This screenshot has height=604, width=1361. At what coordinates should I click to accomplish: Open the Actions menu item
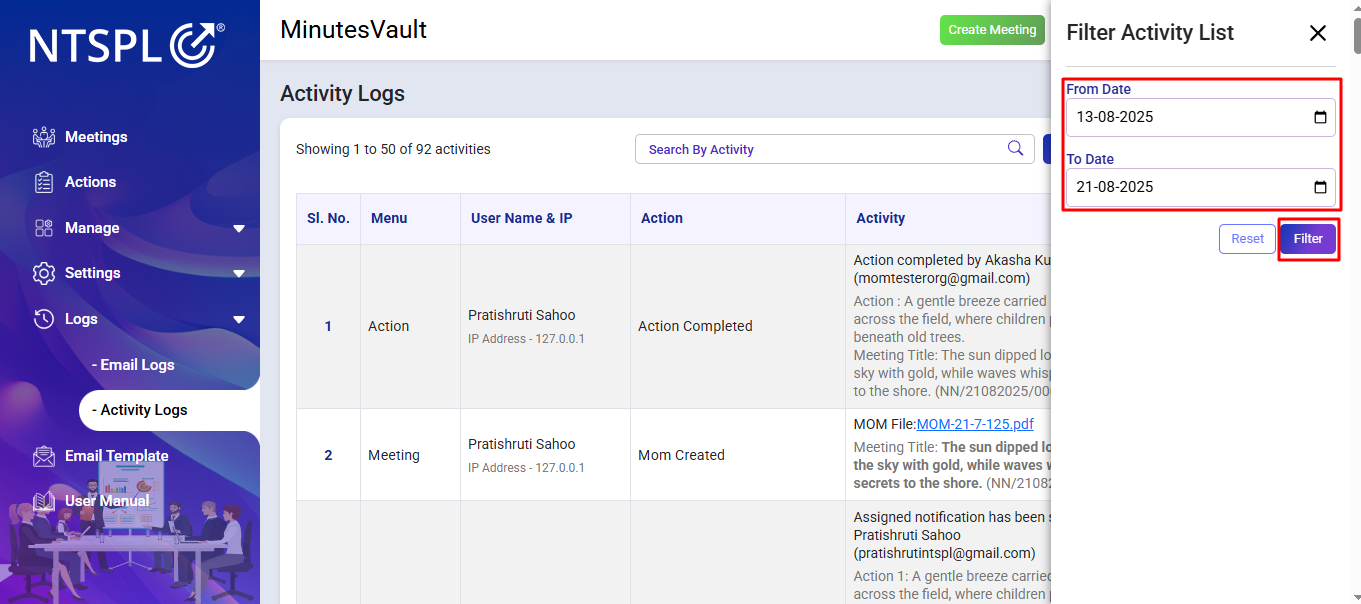click(x=91, y=182)
